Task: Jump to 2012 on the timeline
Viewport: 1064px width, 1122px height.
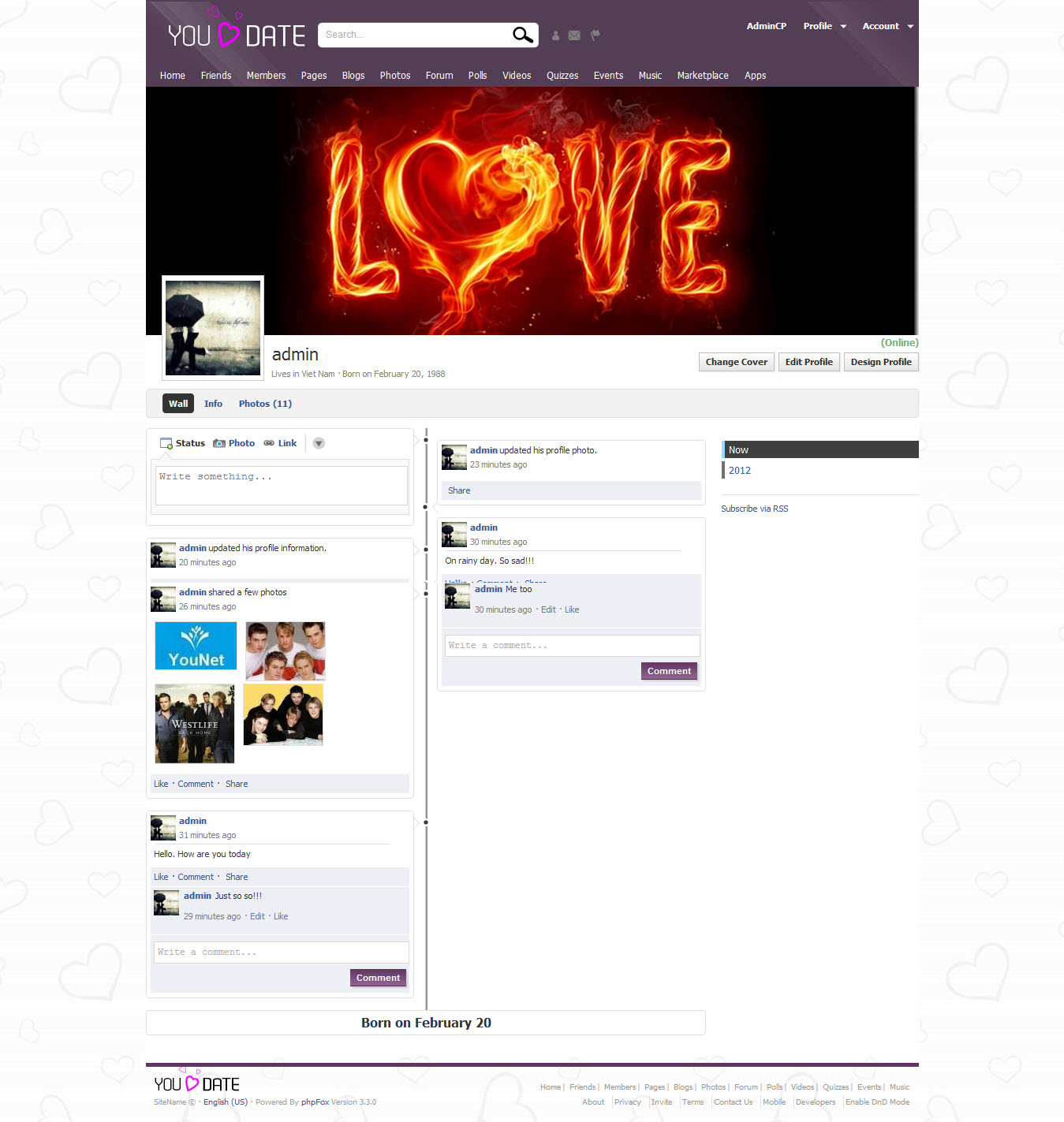Action: [x=739, y=471]
